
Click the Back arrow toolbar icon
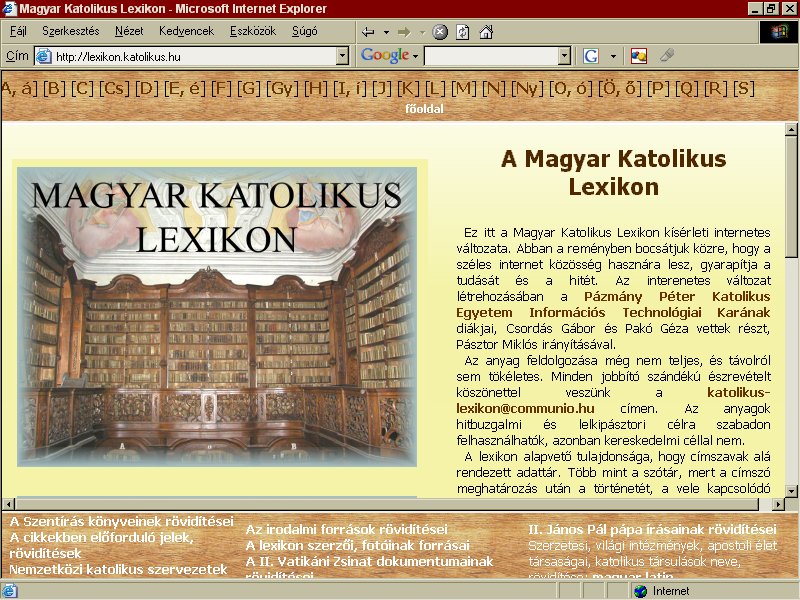click(x=368, y=32)
